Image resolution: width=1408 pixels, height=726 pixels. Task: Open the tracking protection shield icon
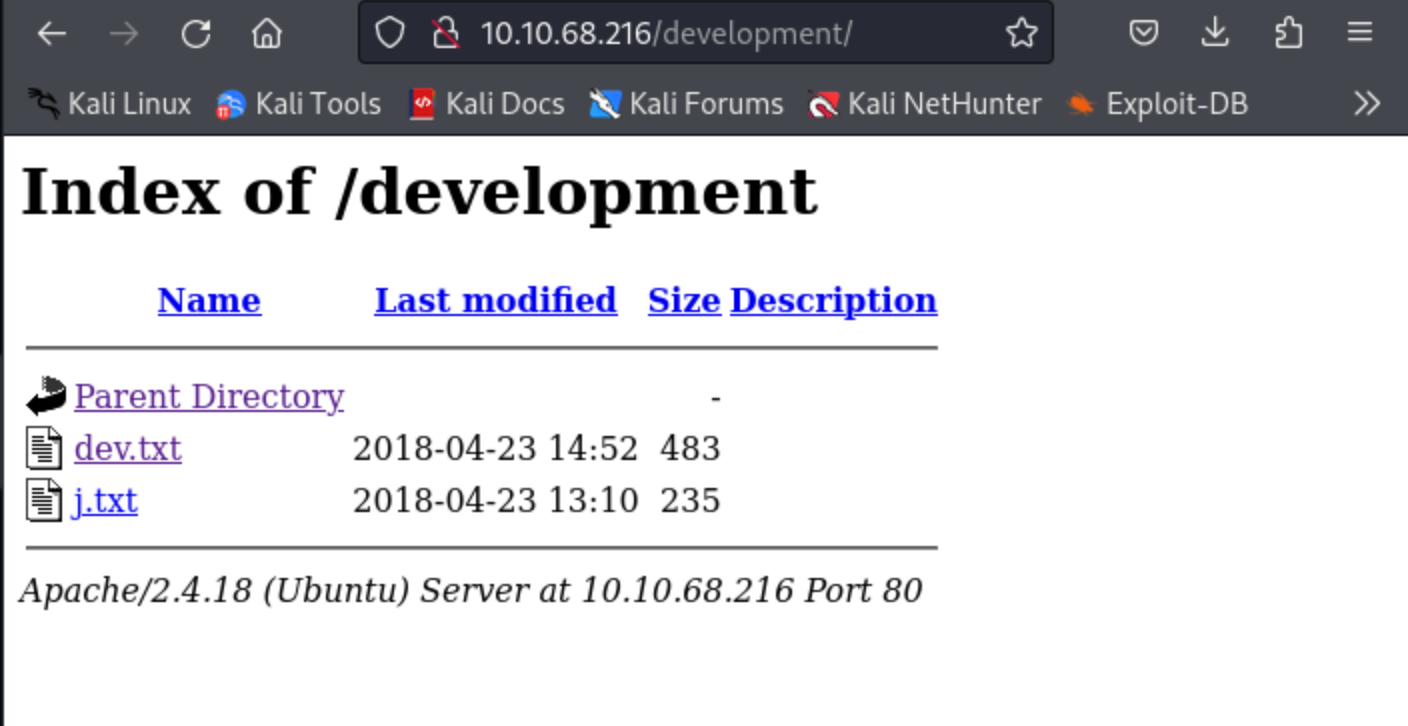(x=389, y=34)
